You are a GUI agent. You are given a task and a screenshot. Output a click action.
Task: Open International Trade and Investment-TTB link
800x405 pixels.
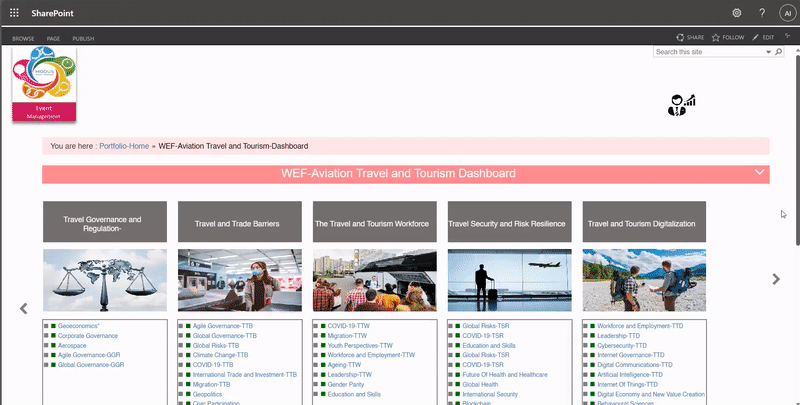(244, 374)
